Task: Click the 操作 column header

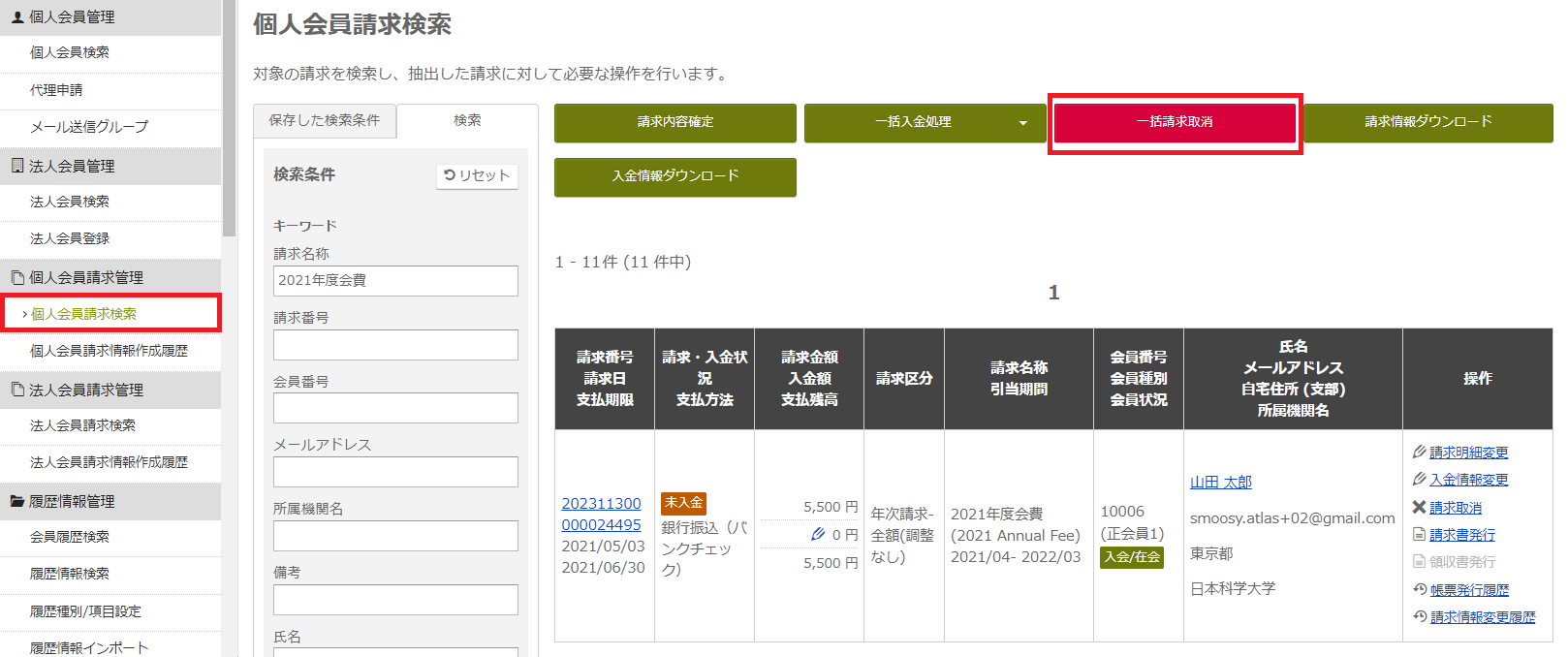Action: [1478, 379]
